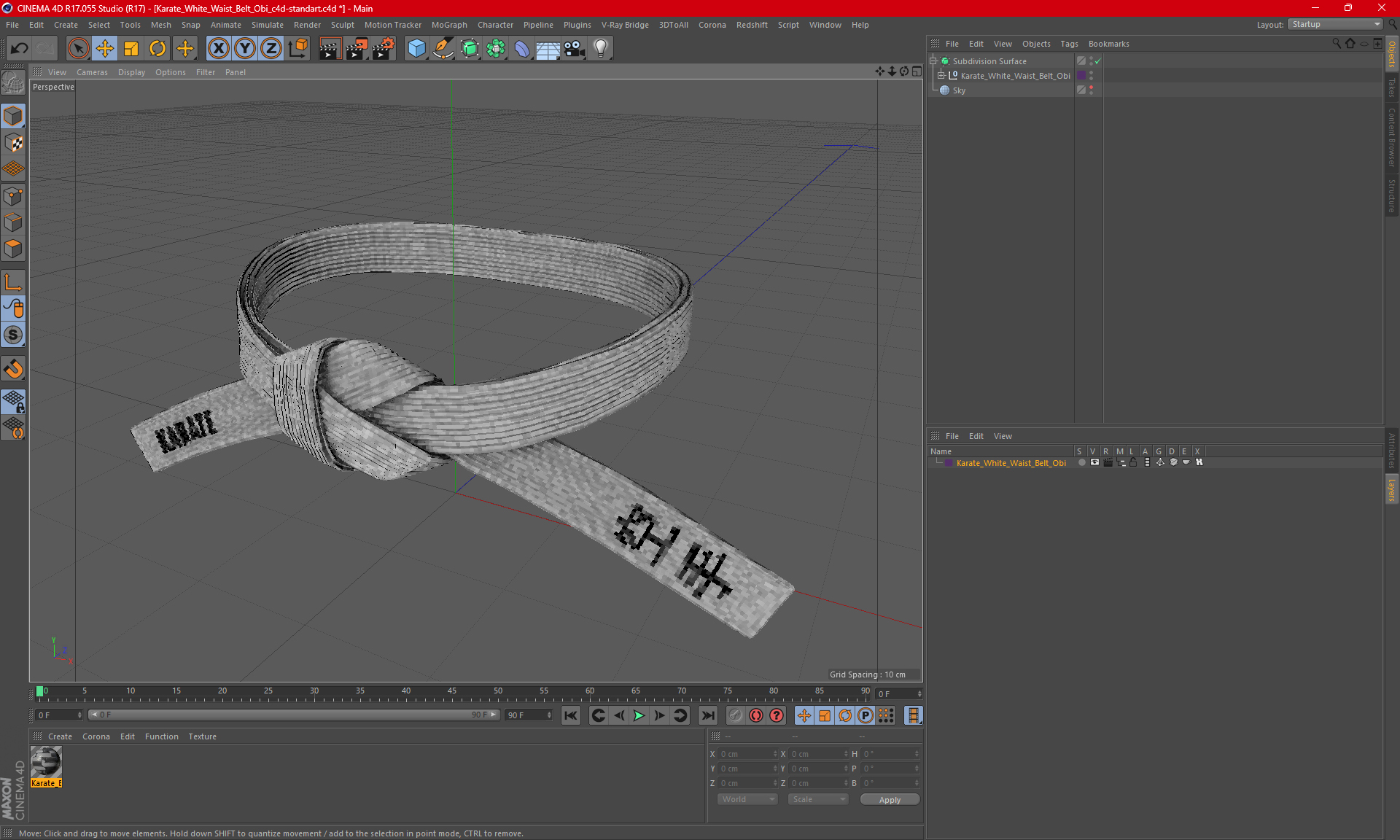The width and height of the screenshot is (1400, 840).
Task: Go to end of animation
Action: pyautogui.click(x=707, y=715)
